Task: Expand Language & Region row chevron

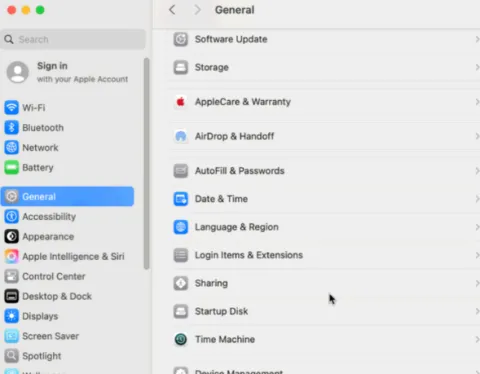Action: coord(477,227)
